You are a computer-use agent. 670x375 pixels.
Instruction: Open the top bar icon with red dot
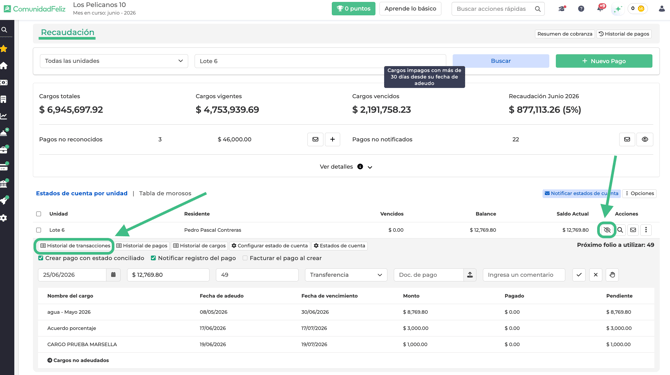[x=562, y=9]
